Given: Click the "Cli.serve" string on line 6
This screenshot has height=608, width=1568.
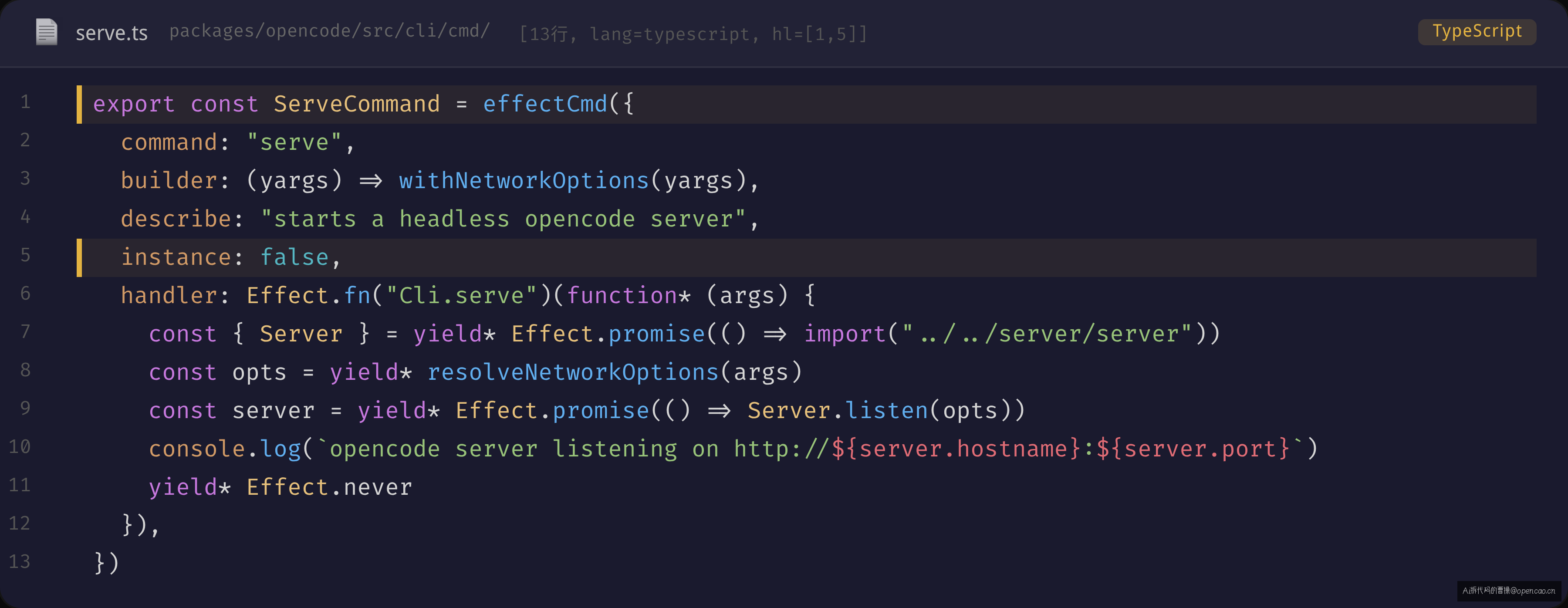Looking at the screenshot, I should [x=461, y=296].
